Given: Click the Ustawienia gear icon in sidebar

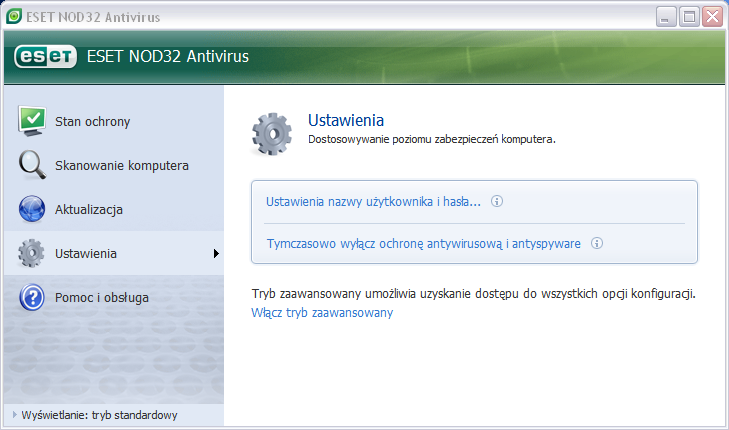Looking at the screenshot, I should [x=31, y=253].
